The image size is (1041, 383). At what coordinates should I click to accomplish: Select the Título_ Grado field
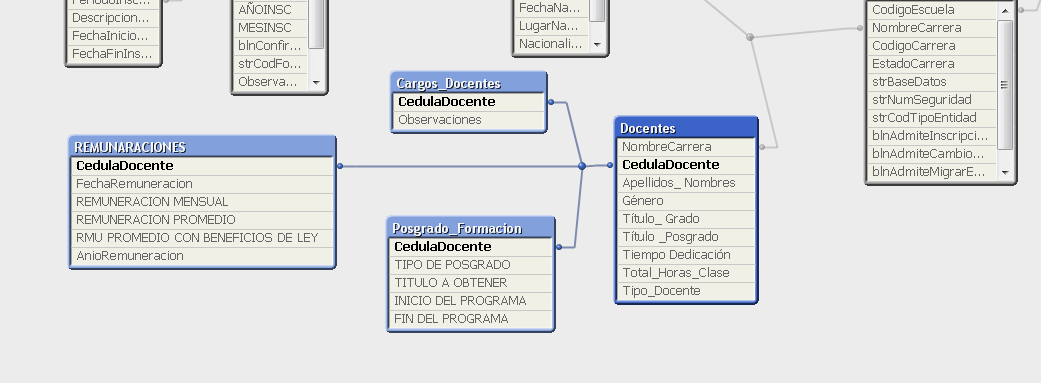click(686, 218)
